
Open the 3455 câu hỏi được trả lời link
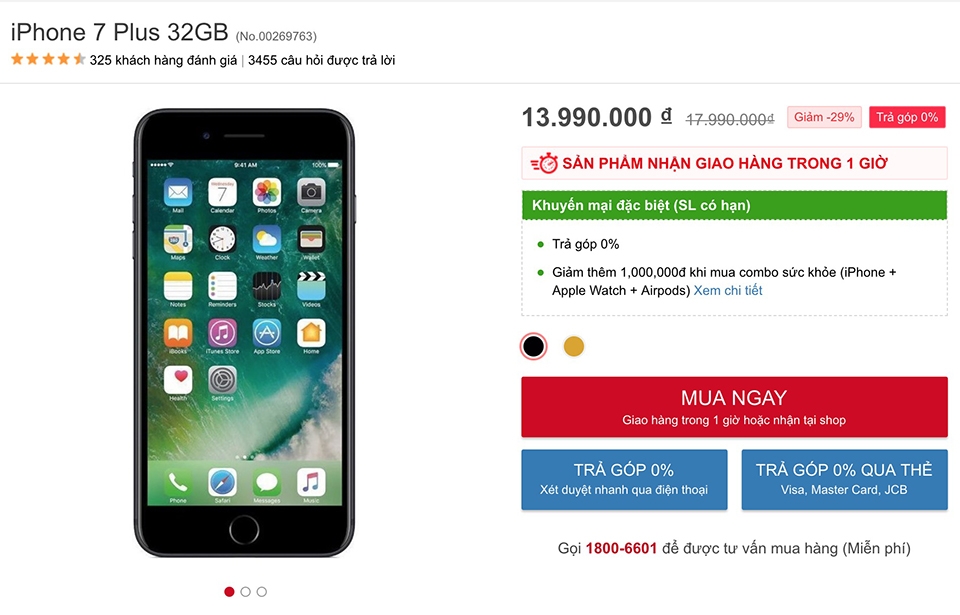click(321, 60)
